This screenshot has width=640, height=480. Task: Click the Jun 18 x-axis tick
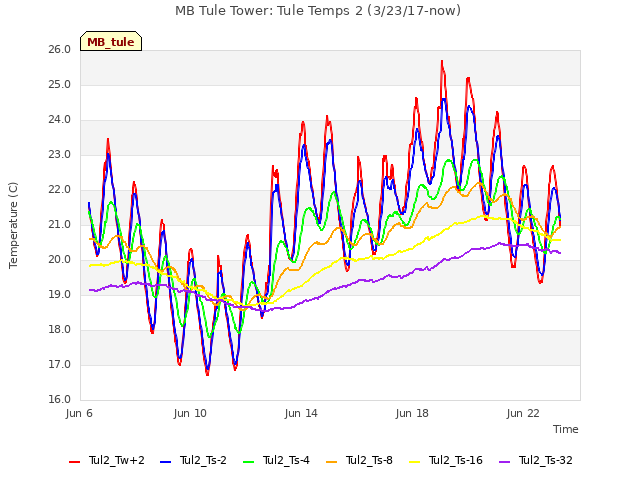click(412, 413)
